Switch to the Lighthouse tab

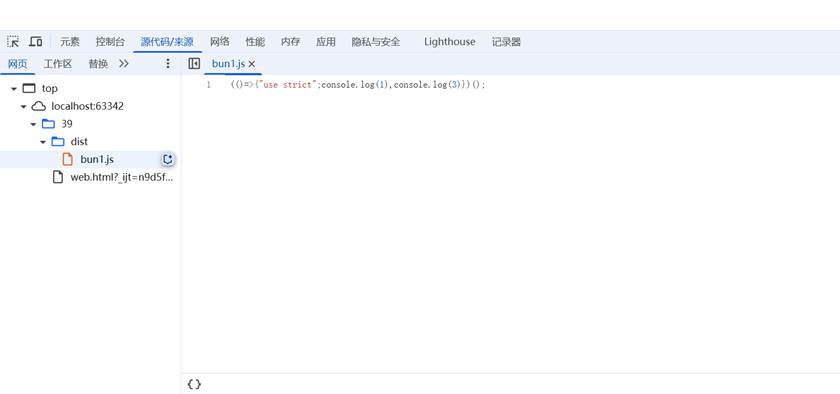[x=449, y=42]
